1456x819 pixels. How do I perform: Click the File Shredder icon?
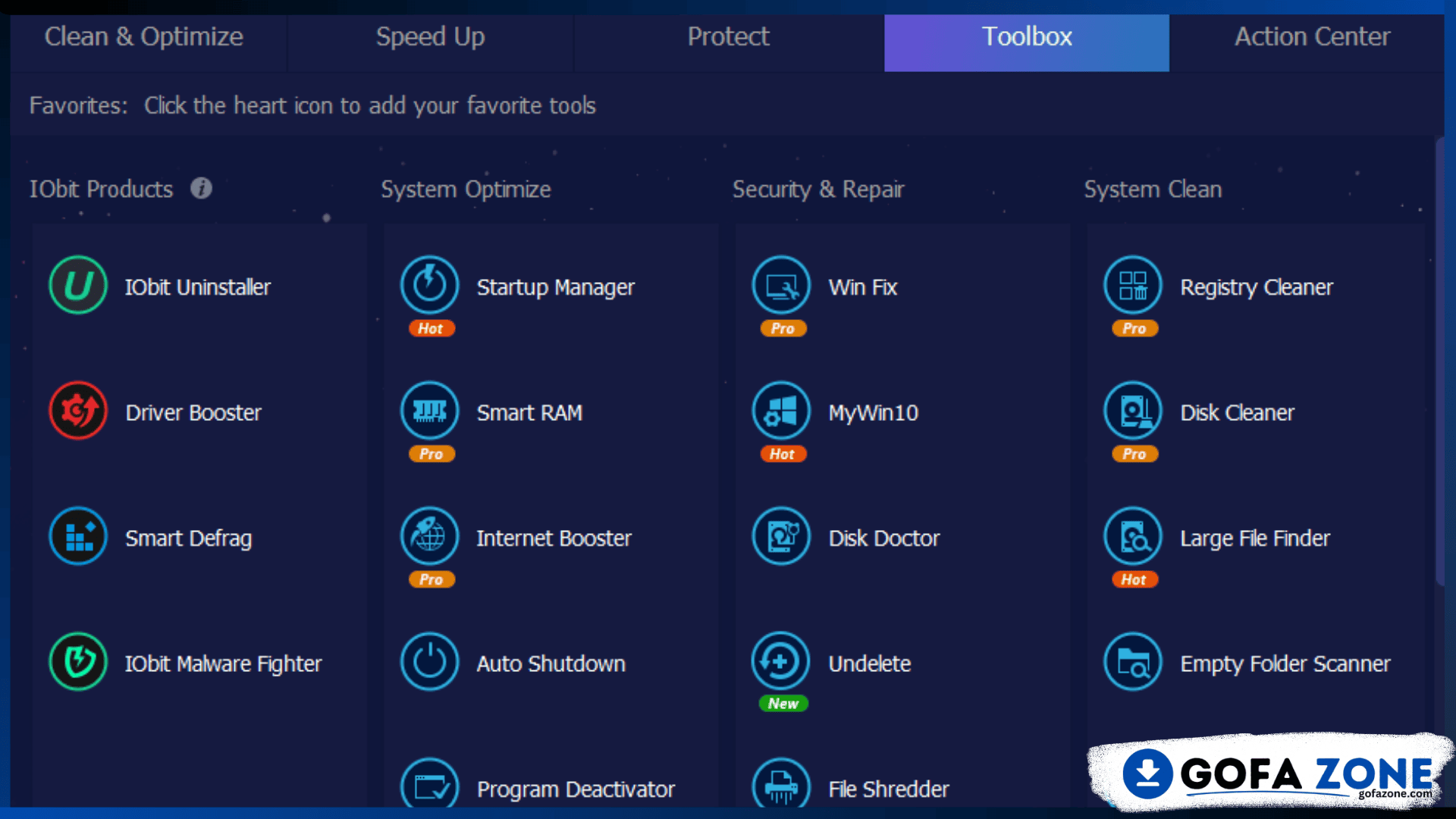[782, 783]
